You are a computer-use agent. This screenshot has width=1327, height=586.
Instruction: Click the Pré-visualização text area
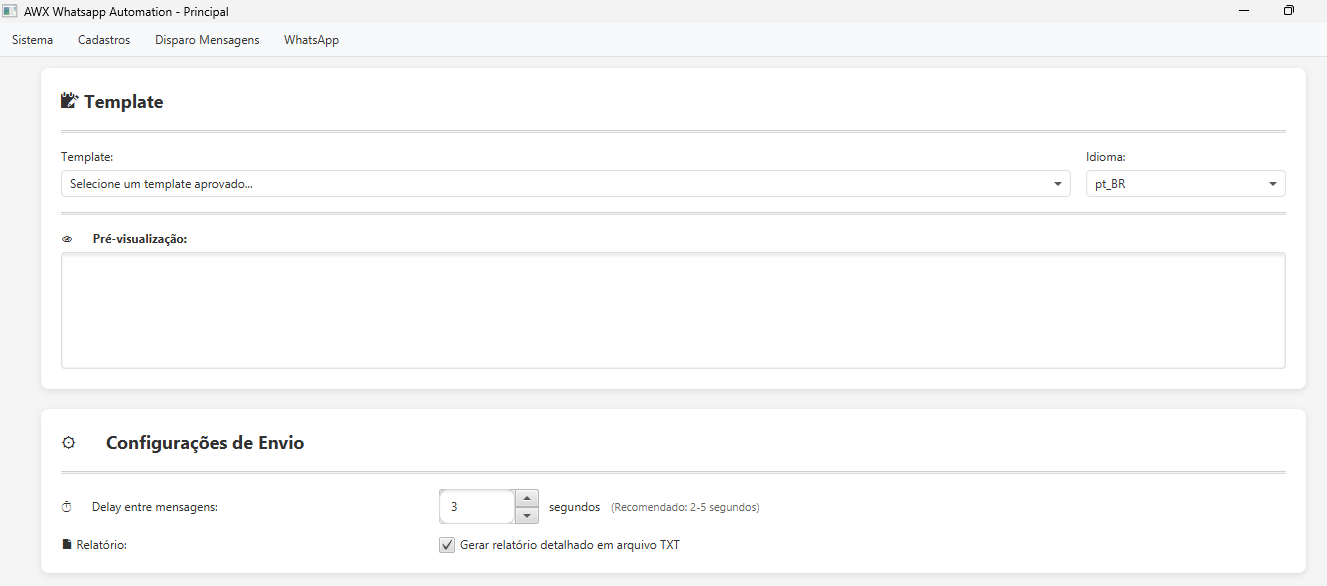[x=673, y=310]
